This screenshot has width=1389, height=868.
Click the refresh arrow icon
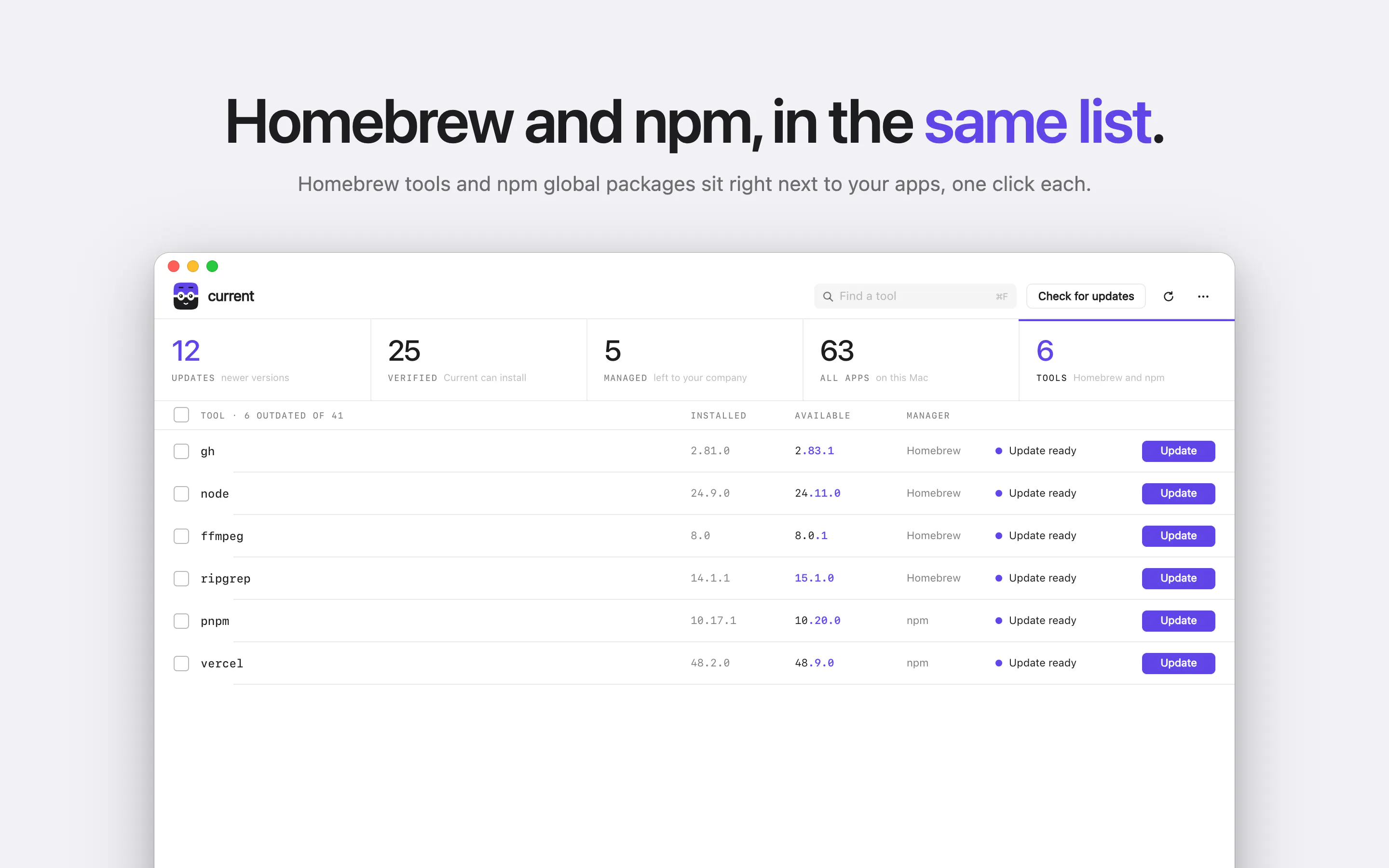[x=1168, y=296]
